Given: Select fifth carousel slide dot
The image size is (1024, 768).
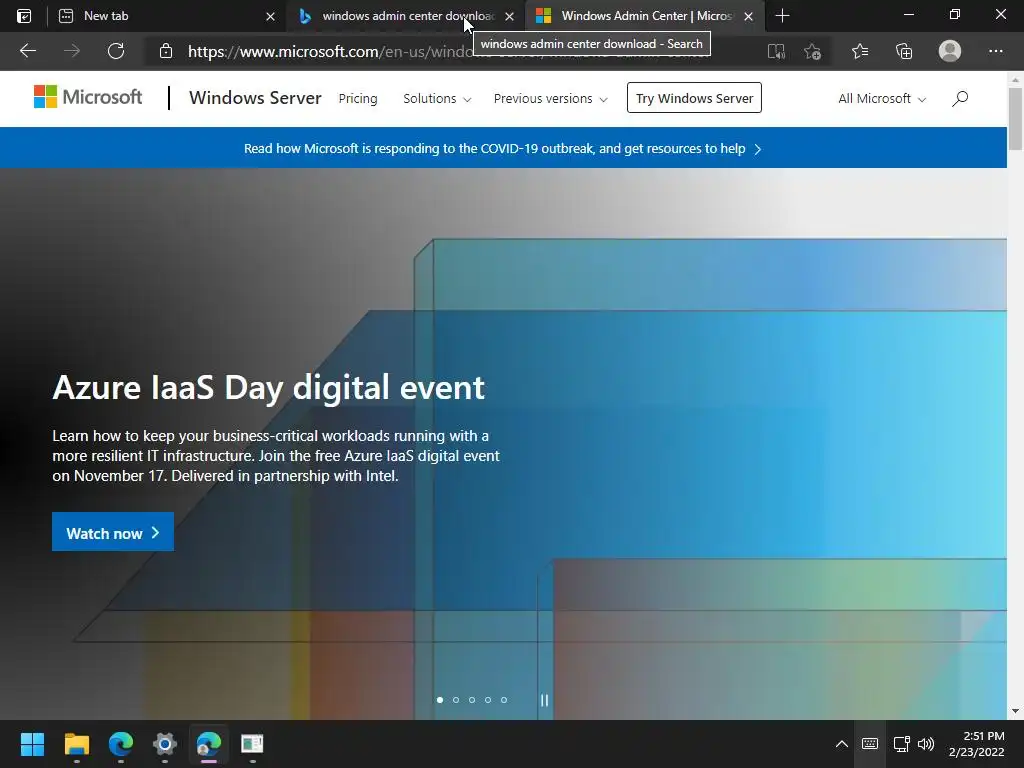Looking at the screenshot, I should (x=504, y=700).
